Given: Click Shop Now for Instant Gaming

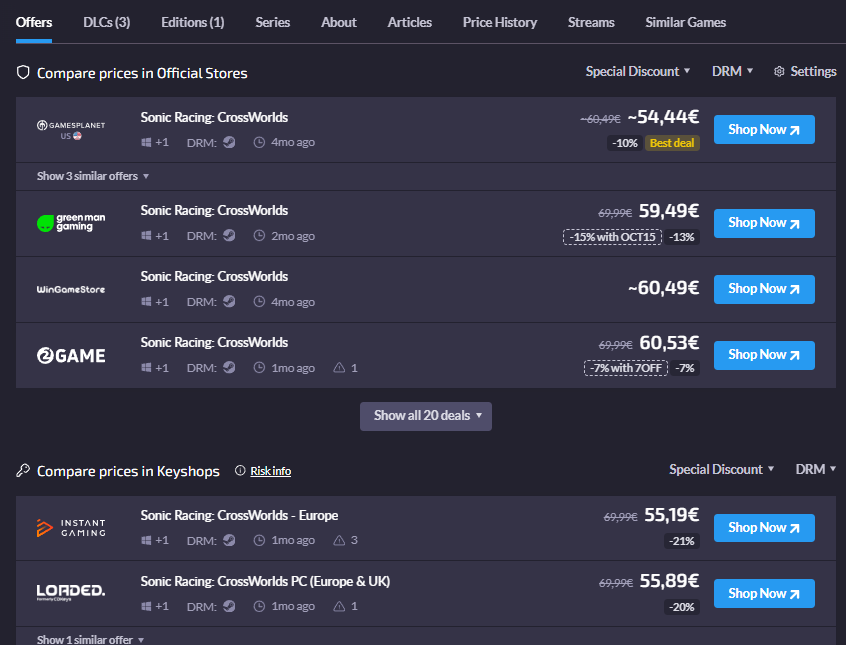Looking at the screenshot, I should (764, 527).
